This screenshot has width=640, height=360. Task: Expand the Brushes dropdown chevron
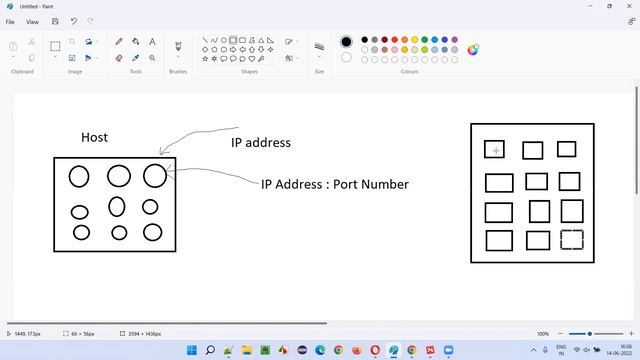[x=178, y=57]
